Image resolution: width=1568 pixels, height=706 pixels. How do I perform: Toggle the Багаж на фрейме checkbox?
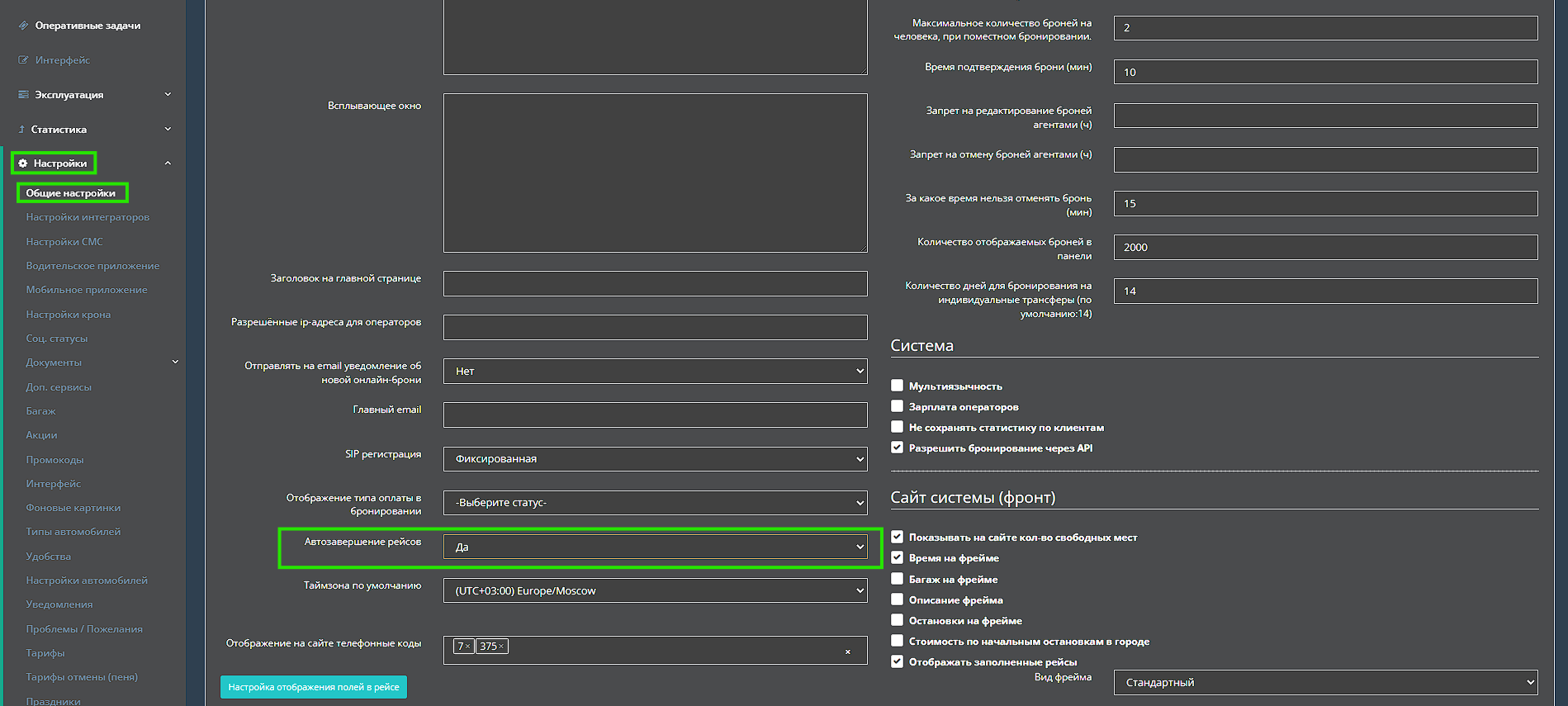(897, 579)
